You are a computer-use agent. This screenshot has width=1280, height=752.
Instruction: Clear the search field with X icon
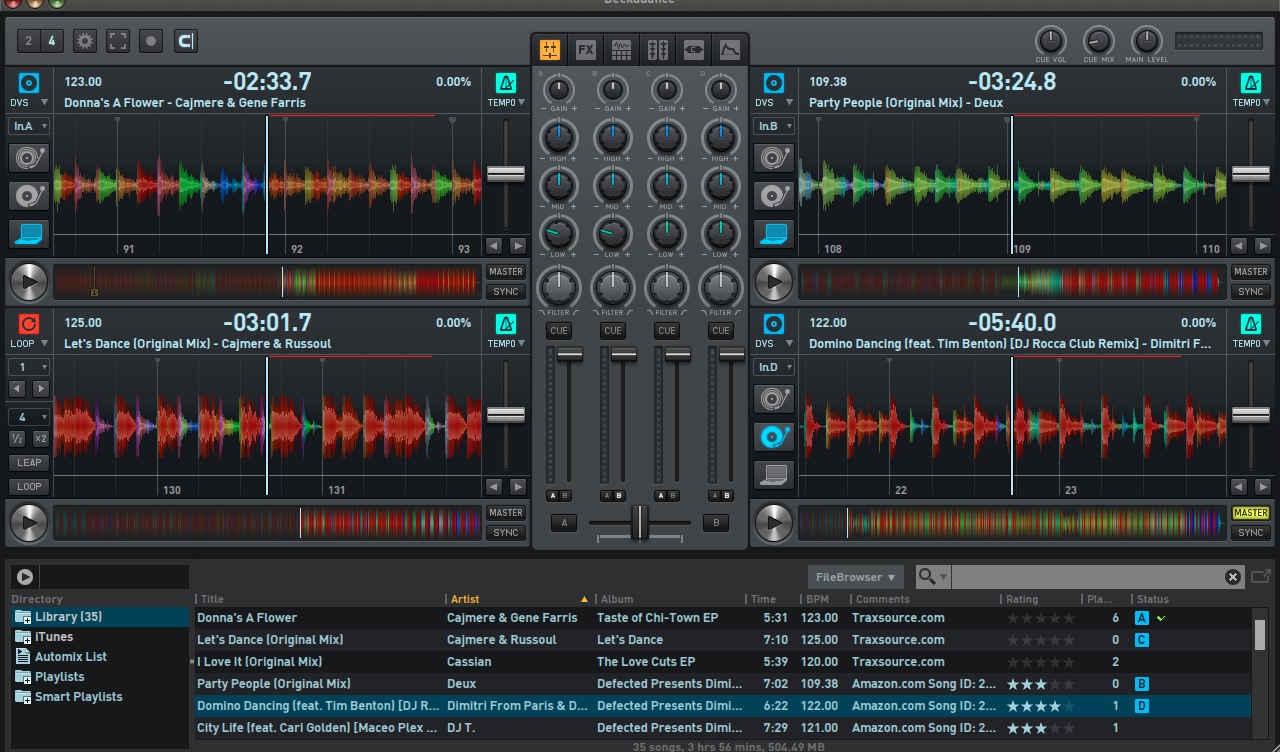pyautogui.click(x=1233, y=577)
